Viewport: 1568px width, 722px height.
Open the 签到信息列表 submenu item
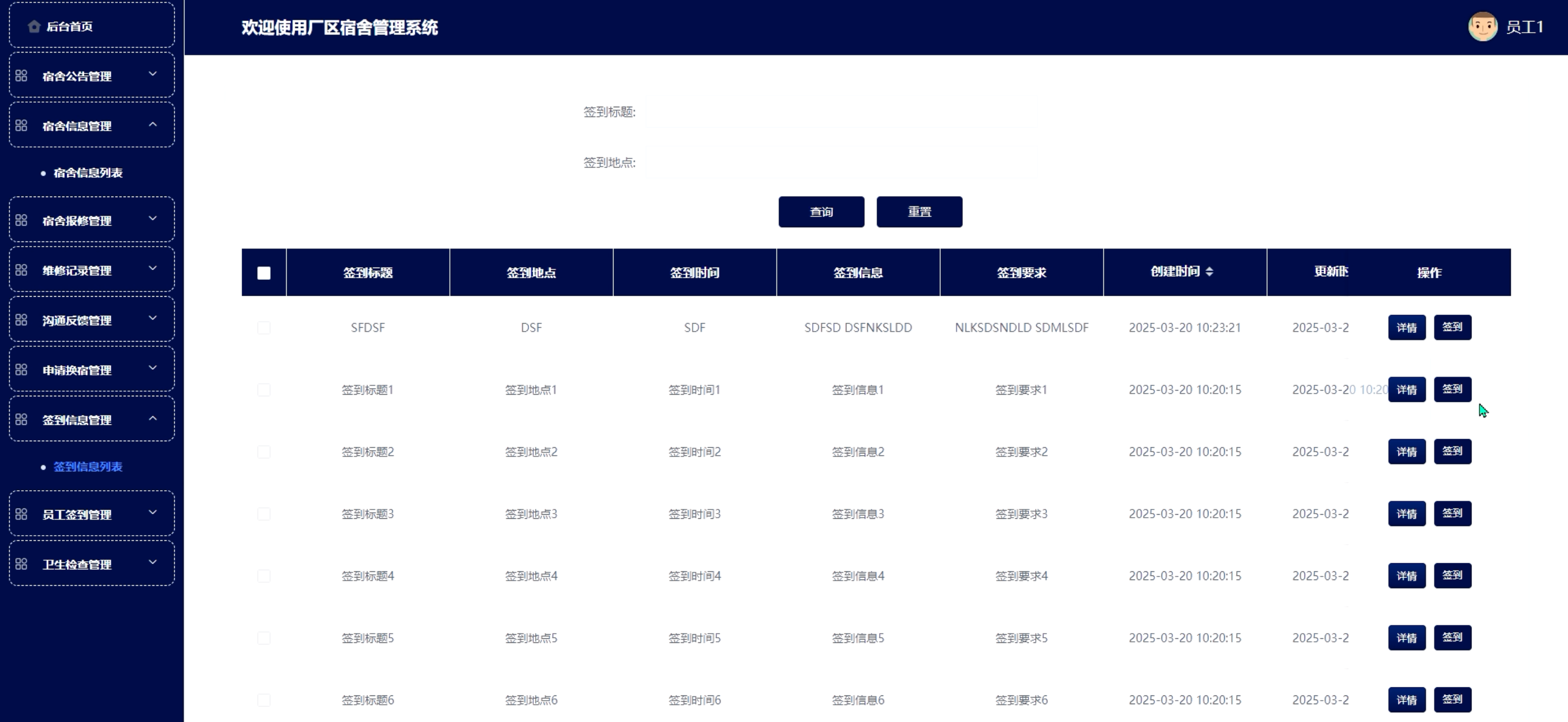(88, 467)
